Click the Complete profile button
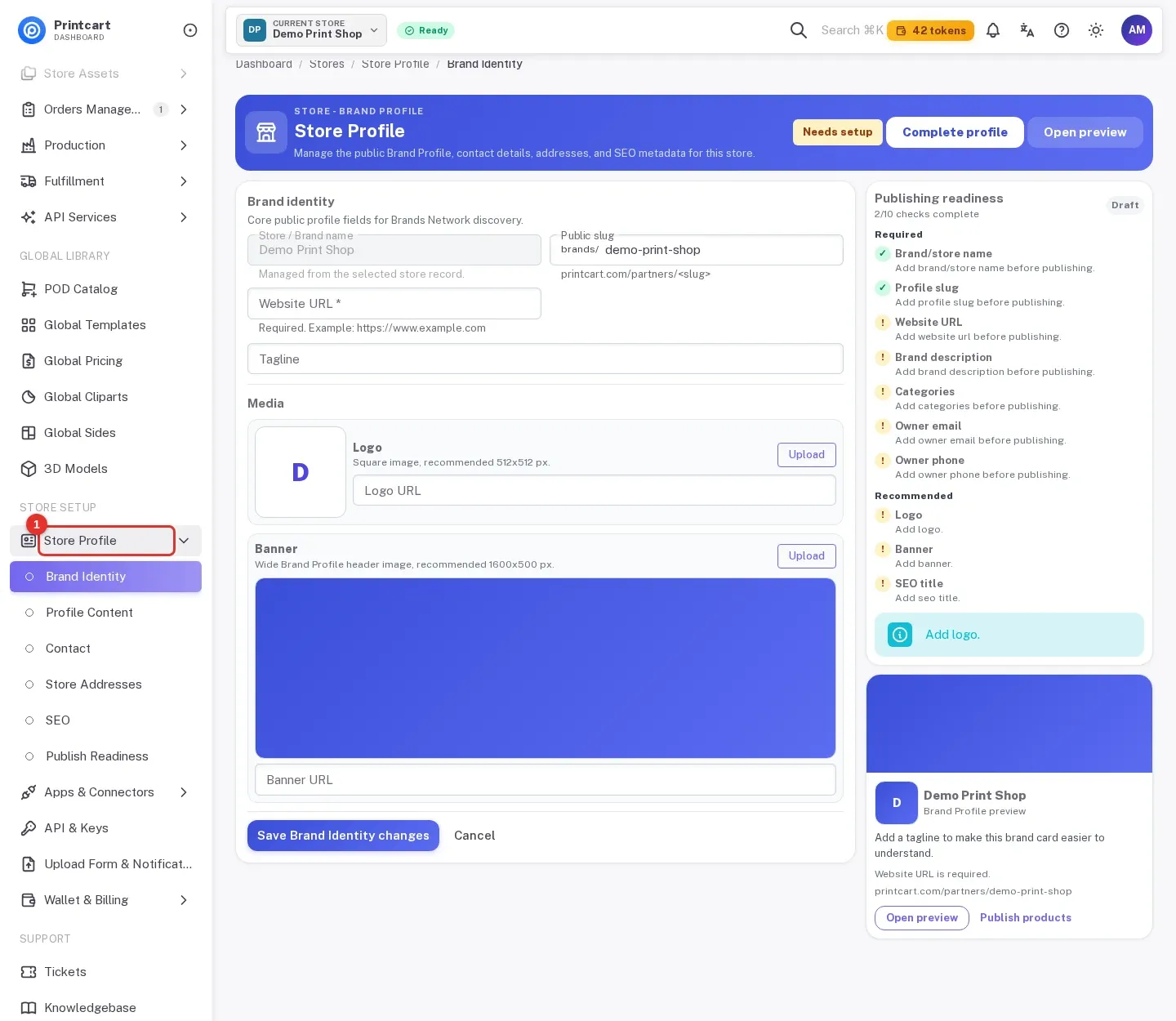The image size is (1176, 1021). [955, 132]
